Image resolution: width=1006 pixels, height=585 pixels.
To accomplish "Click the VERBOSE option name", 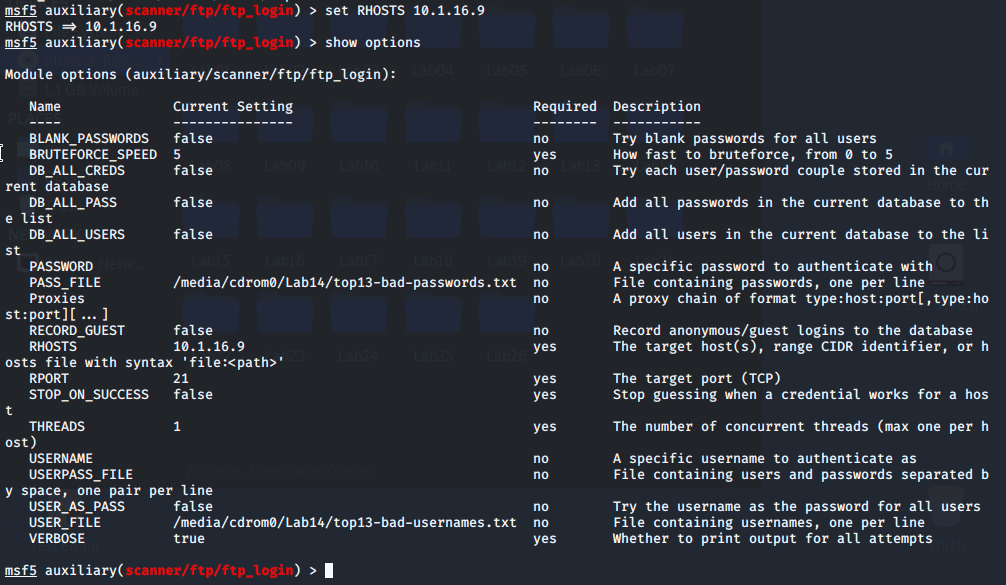I will click(56, 539).
